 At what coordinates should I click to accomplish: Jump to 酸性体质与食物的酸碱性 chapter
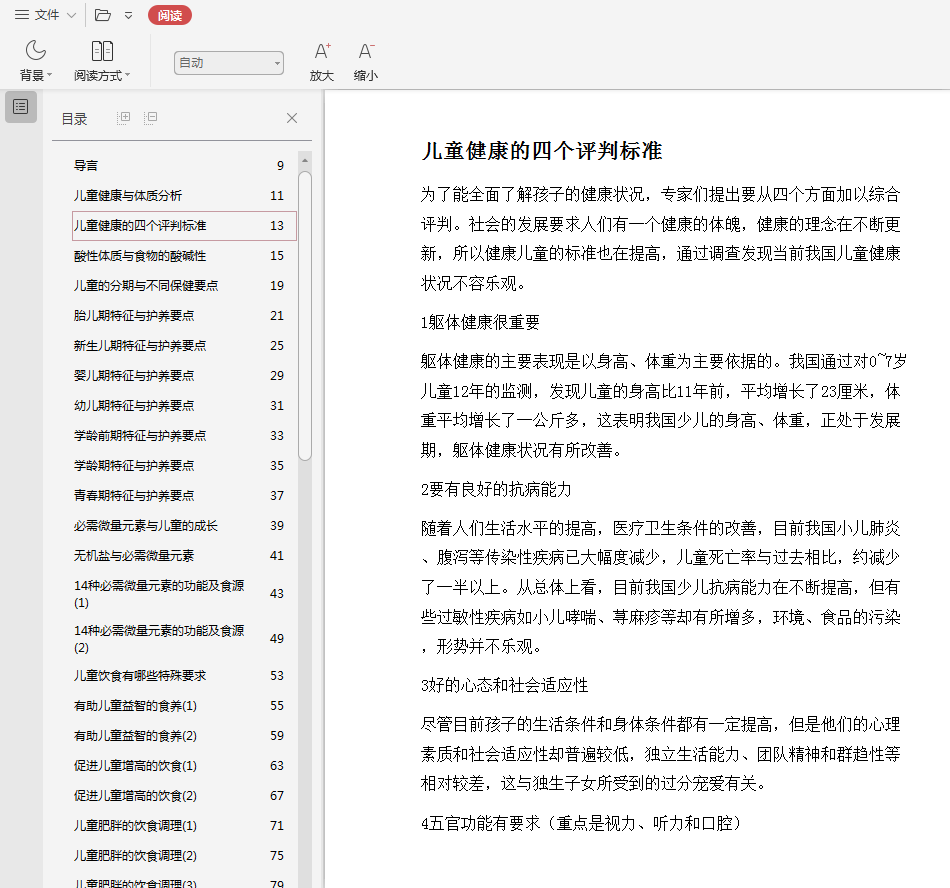140,256
